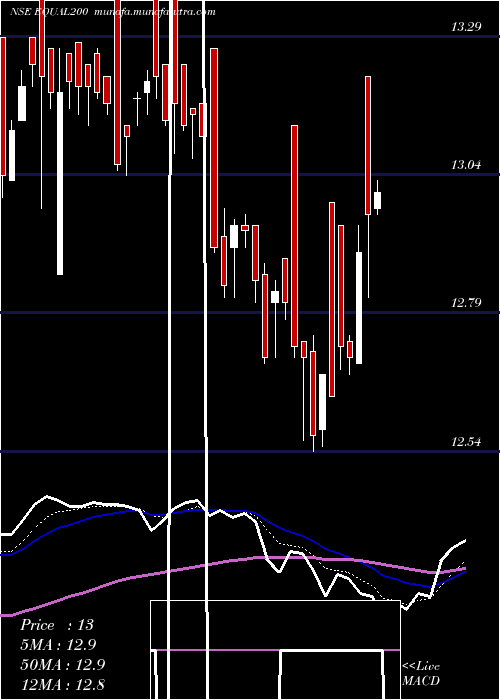Click the lowest white candle near 12.54
The image size is (500, 700).
[322, 402]
